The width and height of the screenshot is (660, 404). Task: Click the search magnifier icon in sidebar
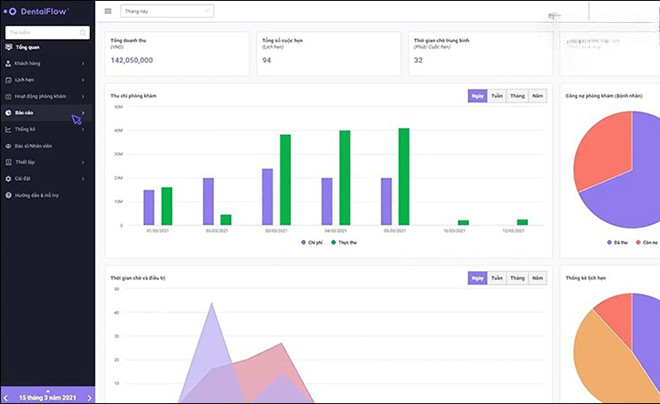tap(82, 33)
